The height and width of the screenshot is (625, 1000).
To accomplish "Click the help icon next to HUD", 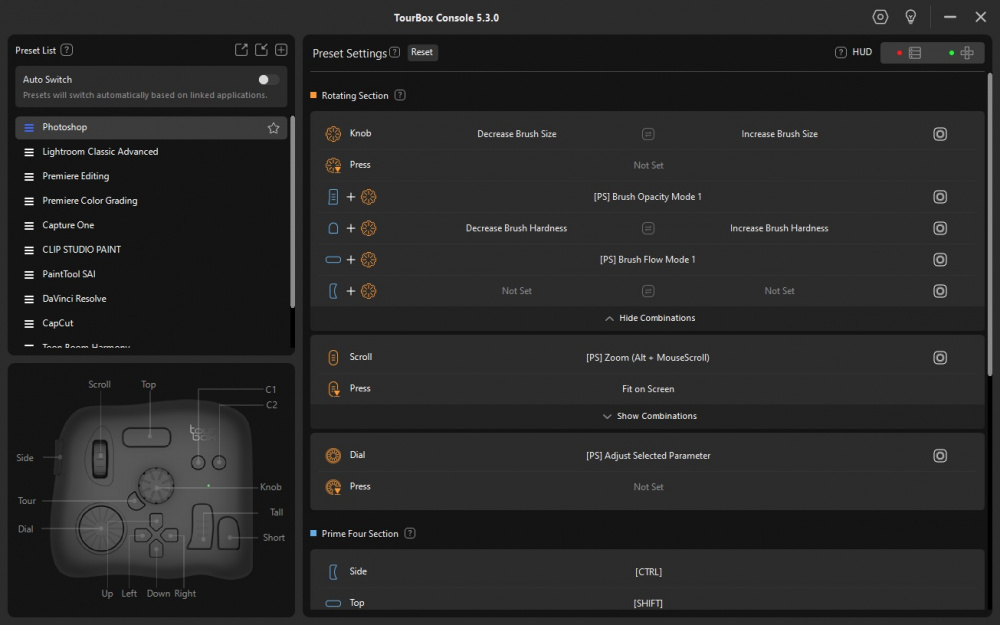I will click(841, 52).
